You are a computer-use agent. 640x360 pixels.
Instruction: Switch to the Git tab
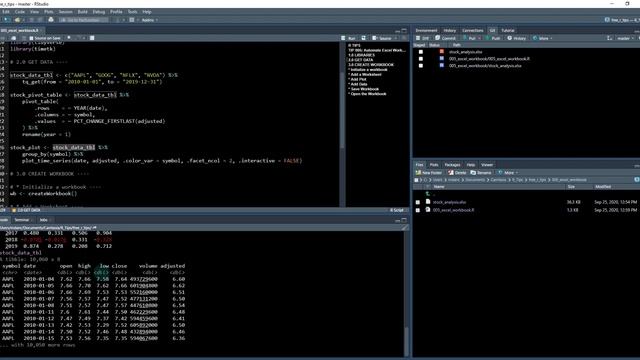point(492,31)
